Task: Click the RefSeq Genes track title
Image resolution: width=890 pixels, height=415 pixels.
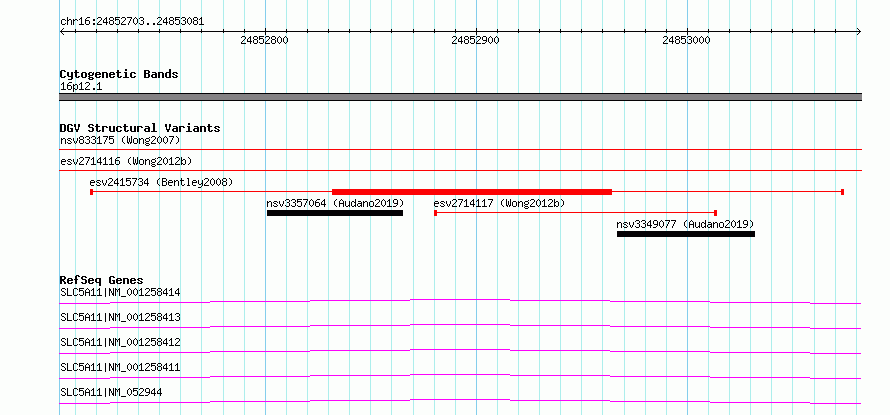Action: pyautogui.click(x=102, y=280)
